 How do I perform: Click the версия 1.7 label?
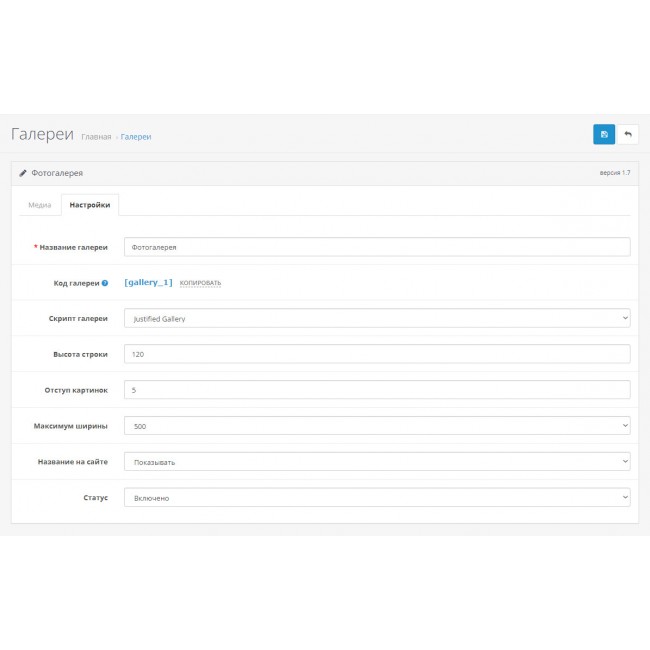click(615, 173)
